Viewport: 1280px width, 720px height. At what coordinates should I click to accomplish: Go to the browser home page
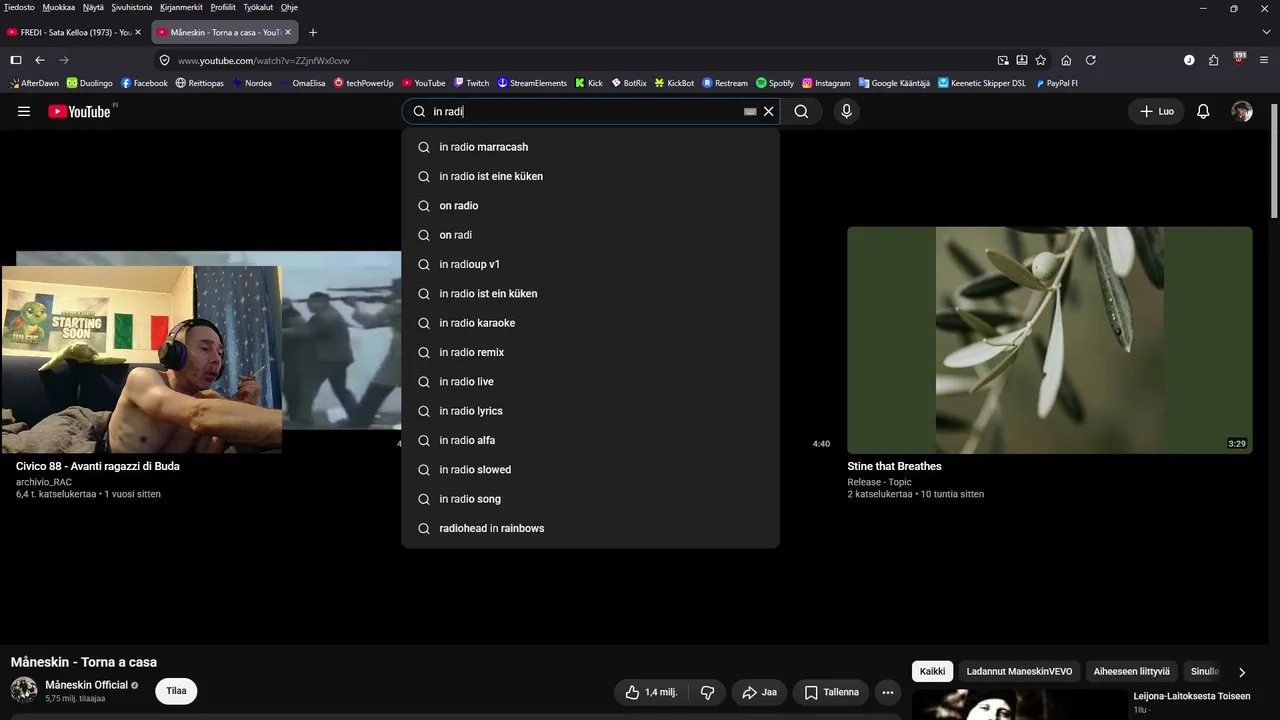pyautogui.click(x=1066, y=60)
